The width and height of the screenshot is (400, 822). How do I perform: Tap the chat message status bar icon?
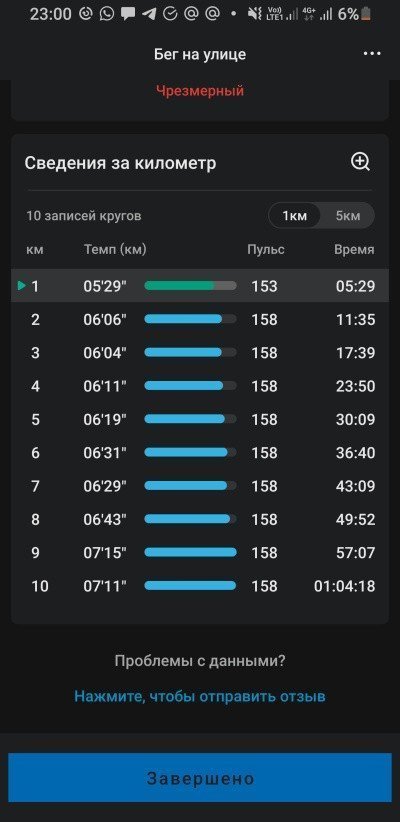[128, 14]
